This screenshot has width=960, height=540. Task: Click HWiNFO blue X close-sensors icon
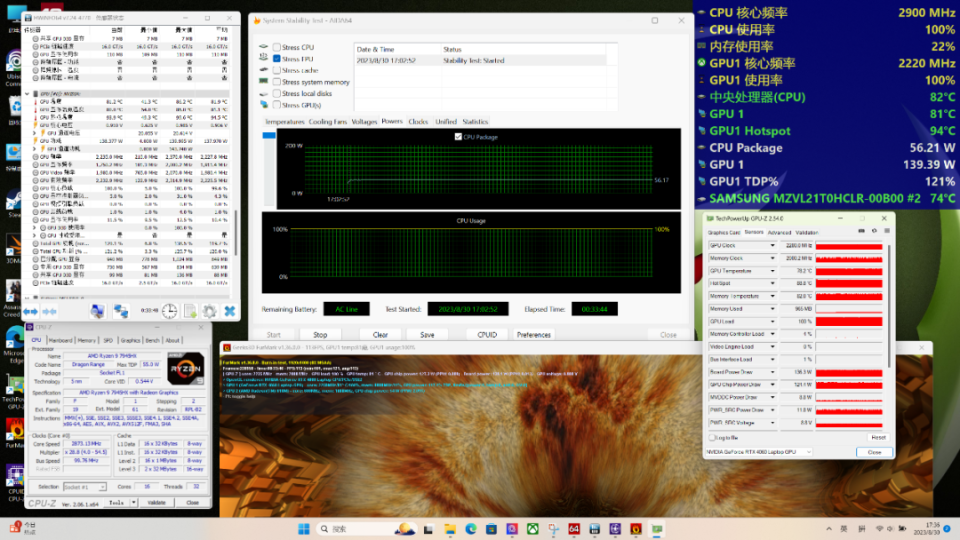[x=230, y=311]
